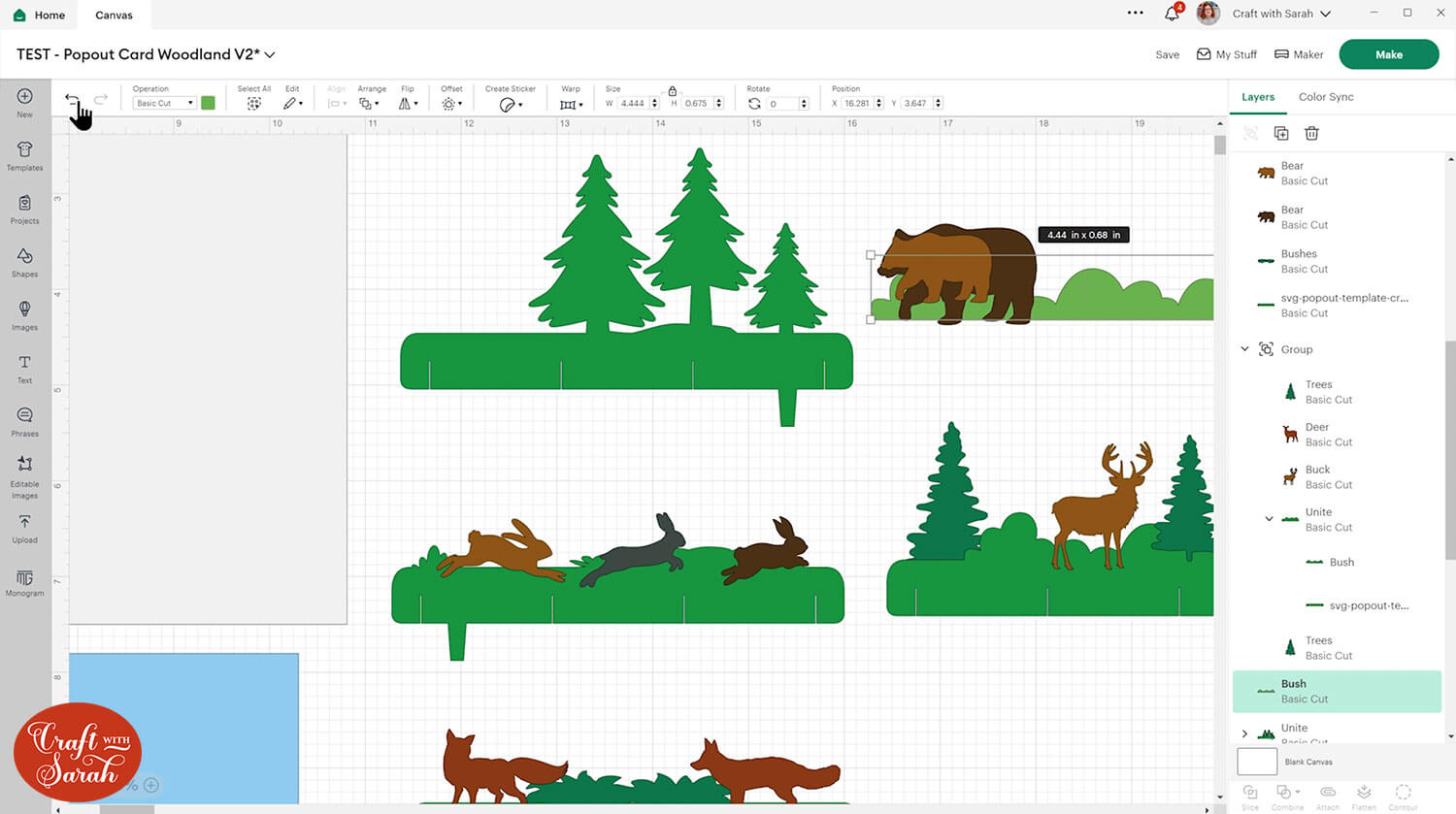
Task: Duplicate the selected layer using the duplicate icon
Action: click(1281, 133)
